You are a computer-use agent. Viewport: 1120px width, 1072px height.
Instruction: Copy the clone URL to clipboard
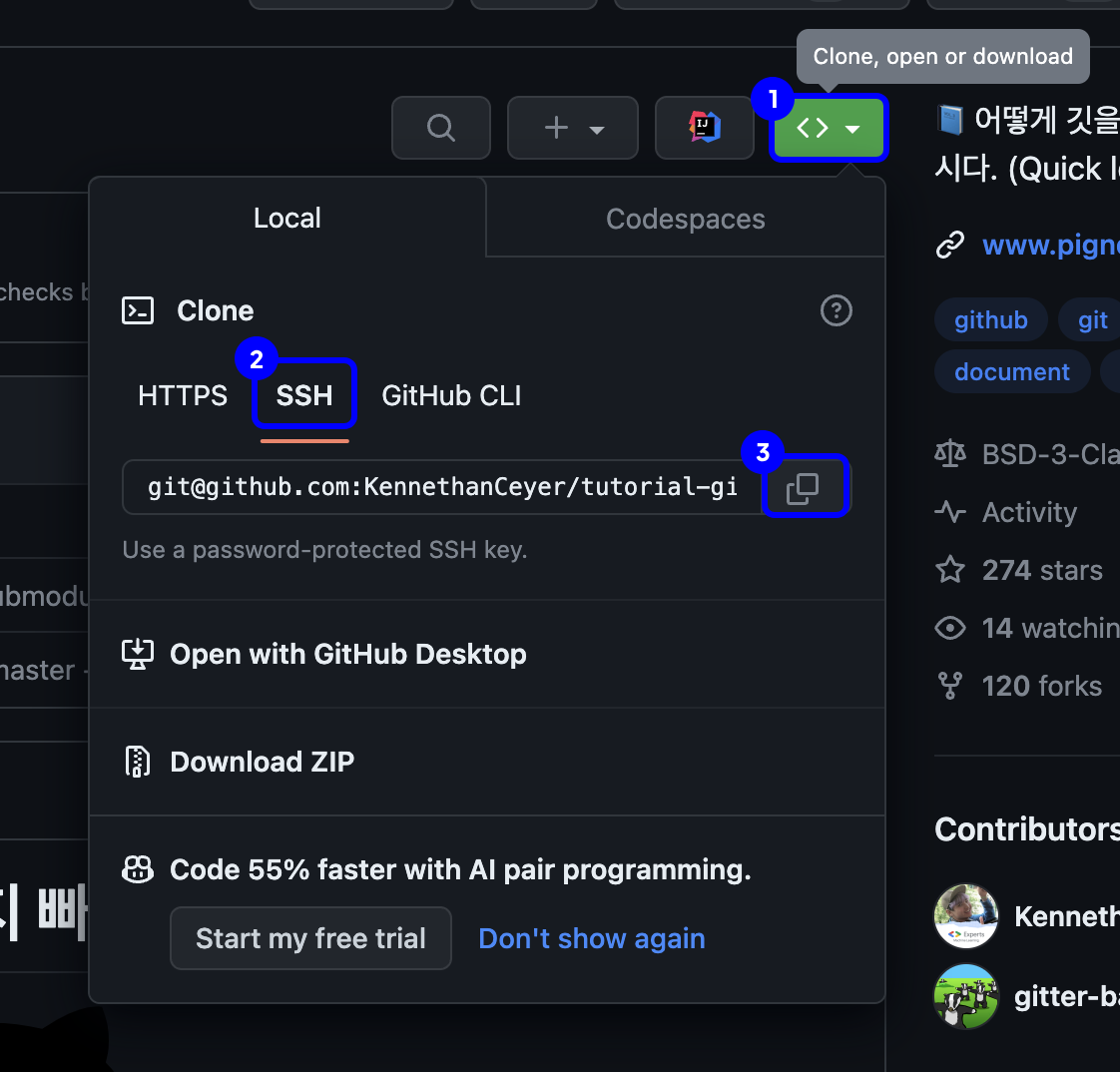coord(803,488)
